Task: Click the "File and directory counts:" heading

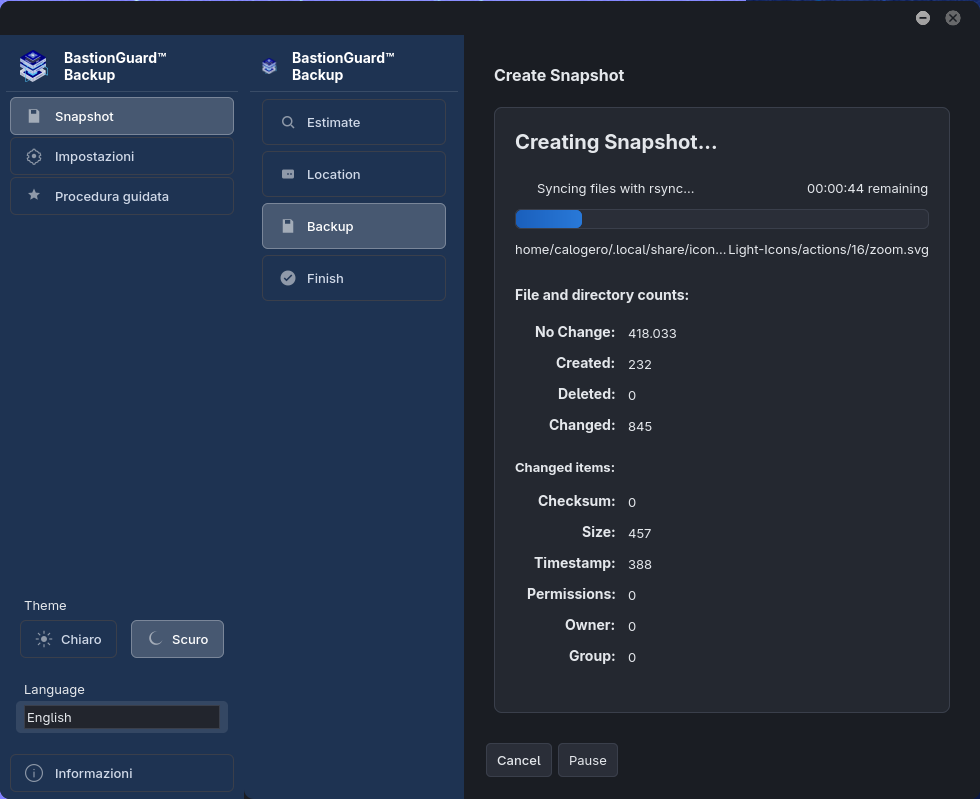Action: tap(602, 295)
